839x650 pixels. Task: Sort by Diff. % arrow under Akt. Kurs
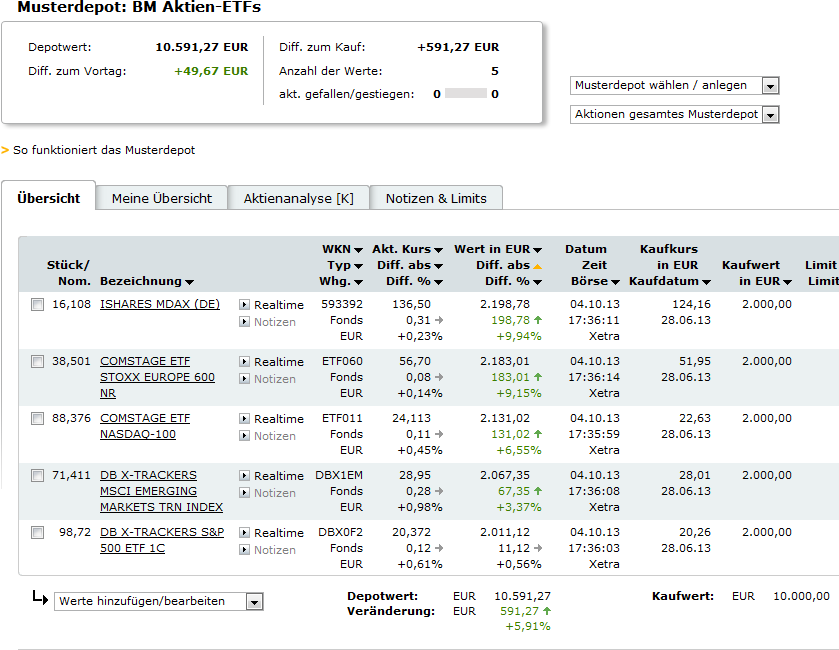438,282
